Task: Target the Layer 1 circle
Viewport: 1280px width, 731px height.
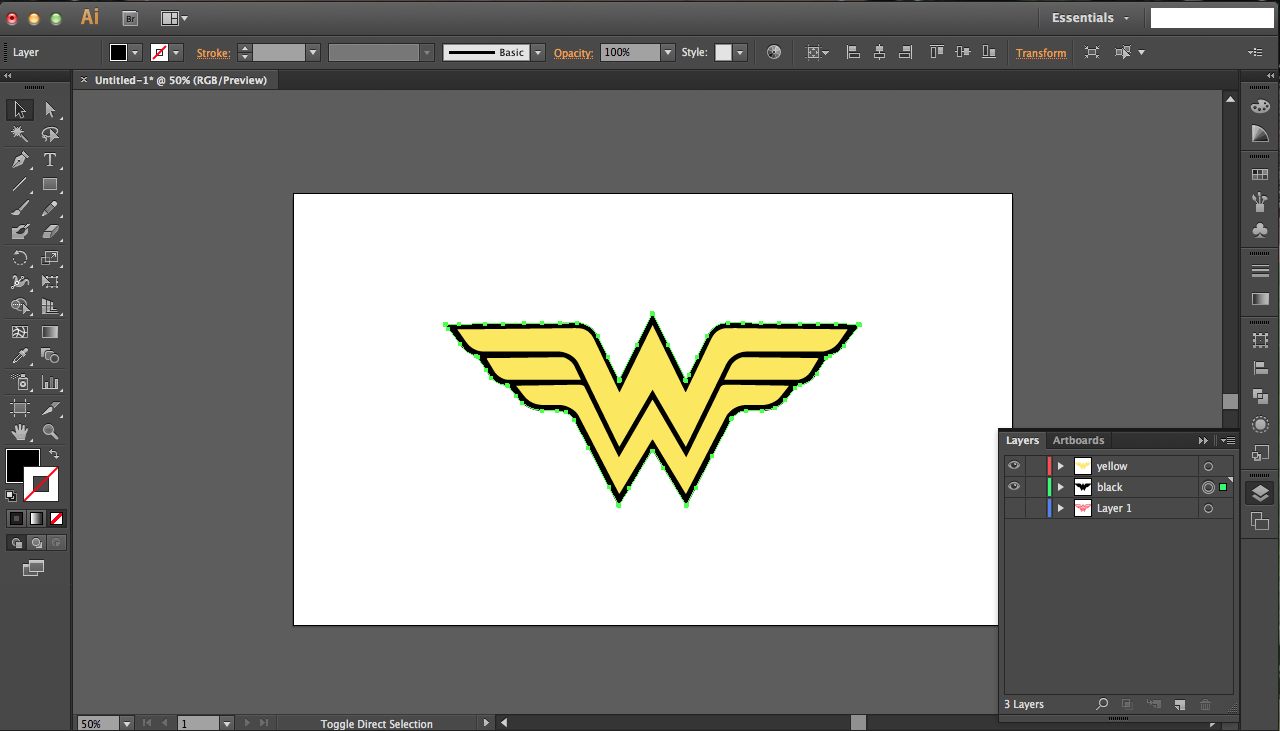Action: click(1208, 508)
